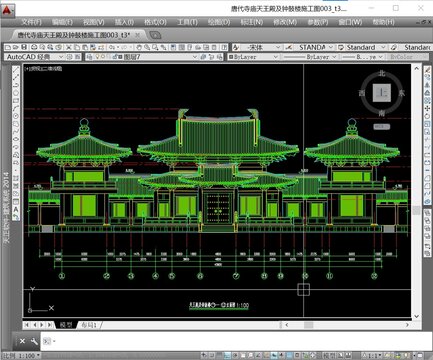The height and width of the screenshot is (360, 433).
Task: Open the Text Style icon beside 宋体
Action: (x=236, y=48)
